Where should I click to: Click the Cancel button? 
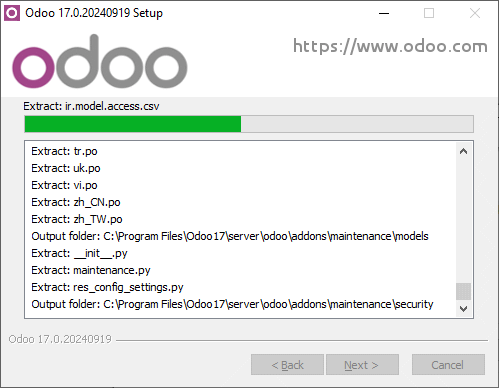[x=448, y=365]
